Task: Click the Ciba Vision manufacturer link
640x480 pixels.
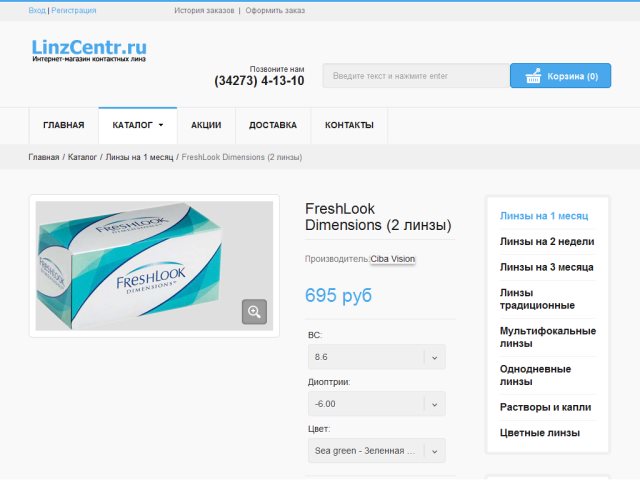Action: coord(393,259)
